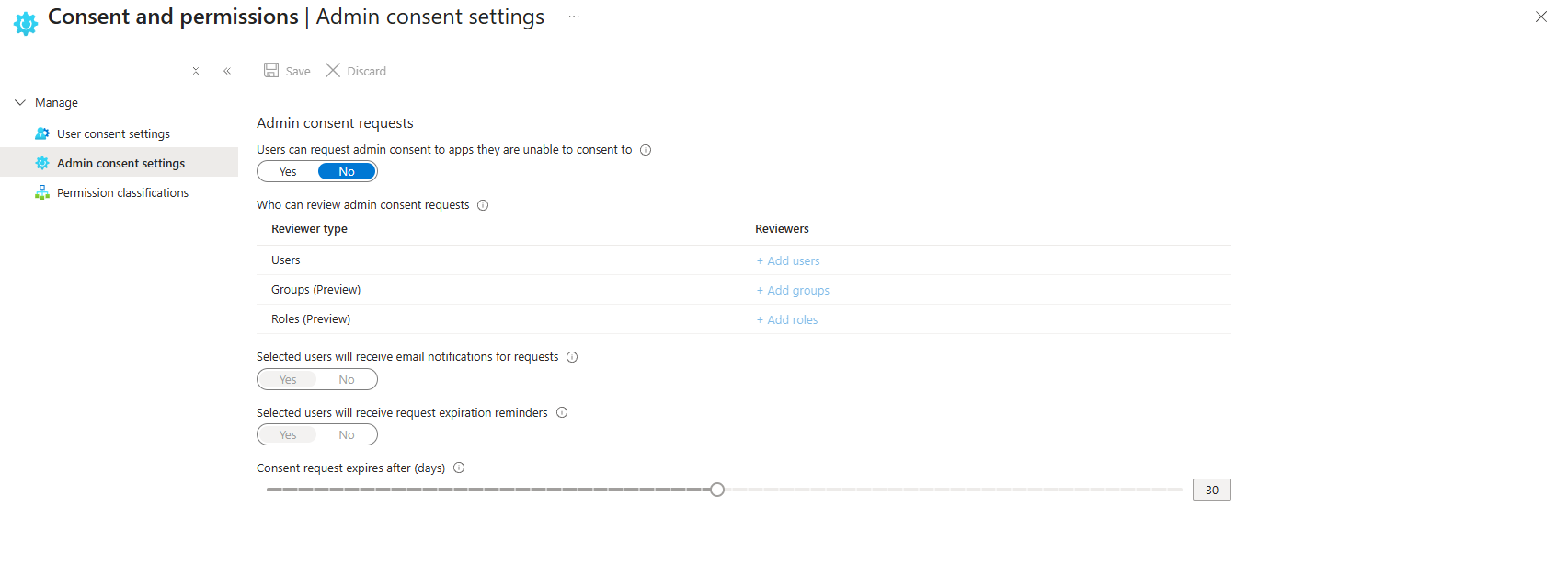1568x566 pixels.
Task: Click the consent expiry days slider handle
Action: coord(717,490)
